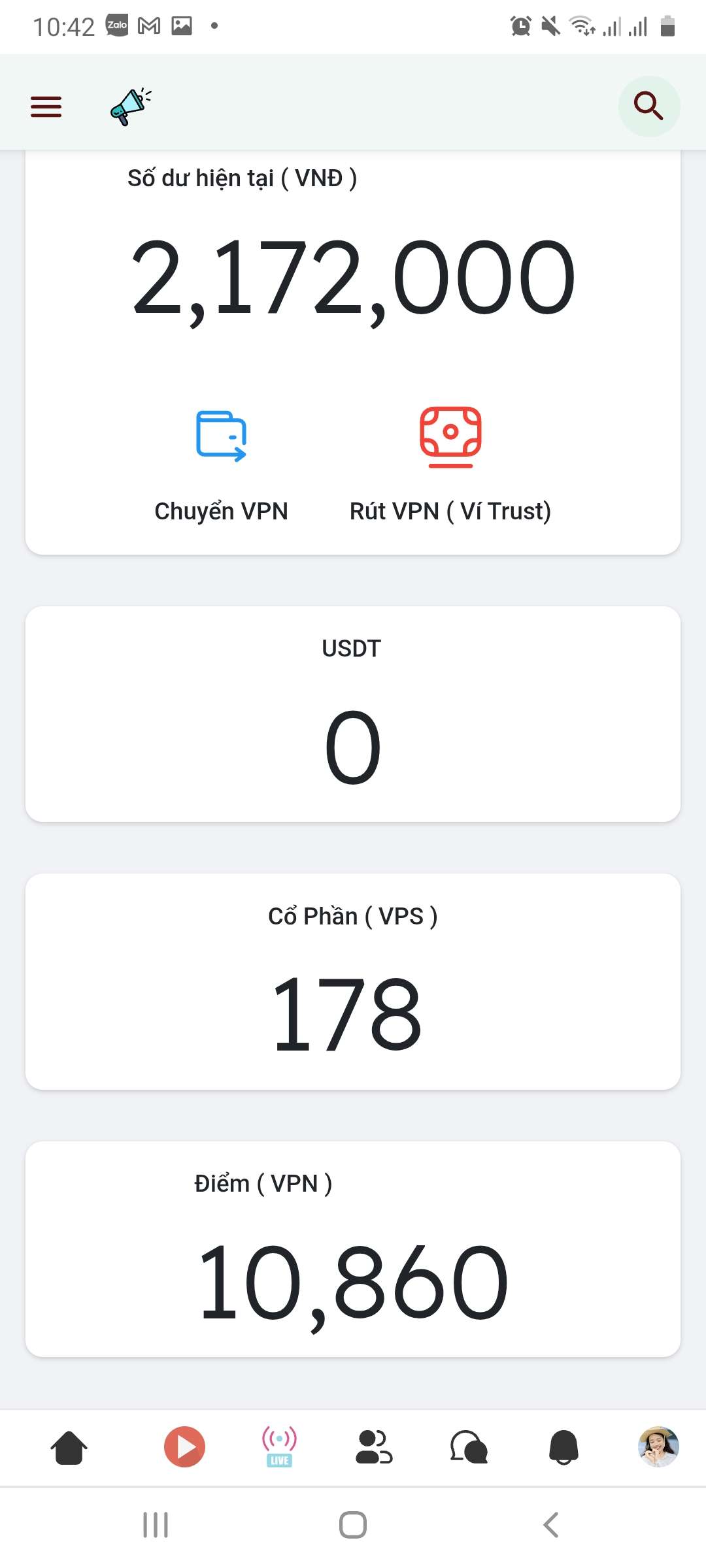706x1568 pixels.
Task: Open profile via avatar photo
Action: click(x=658, y=1446)
